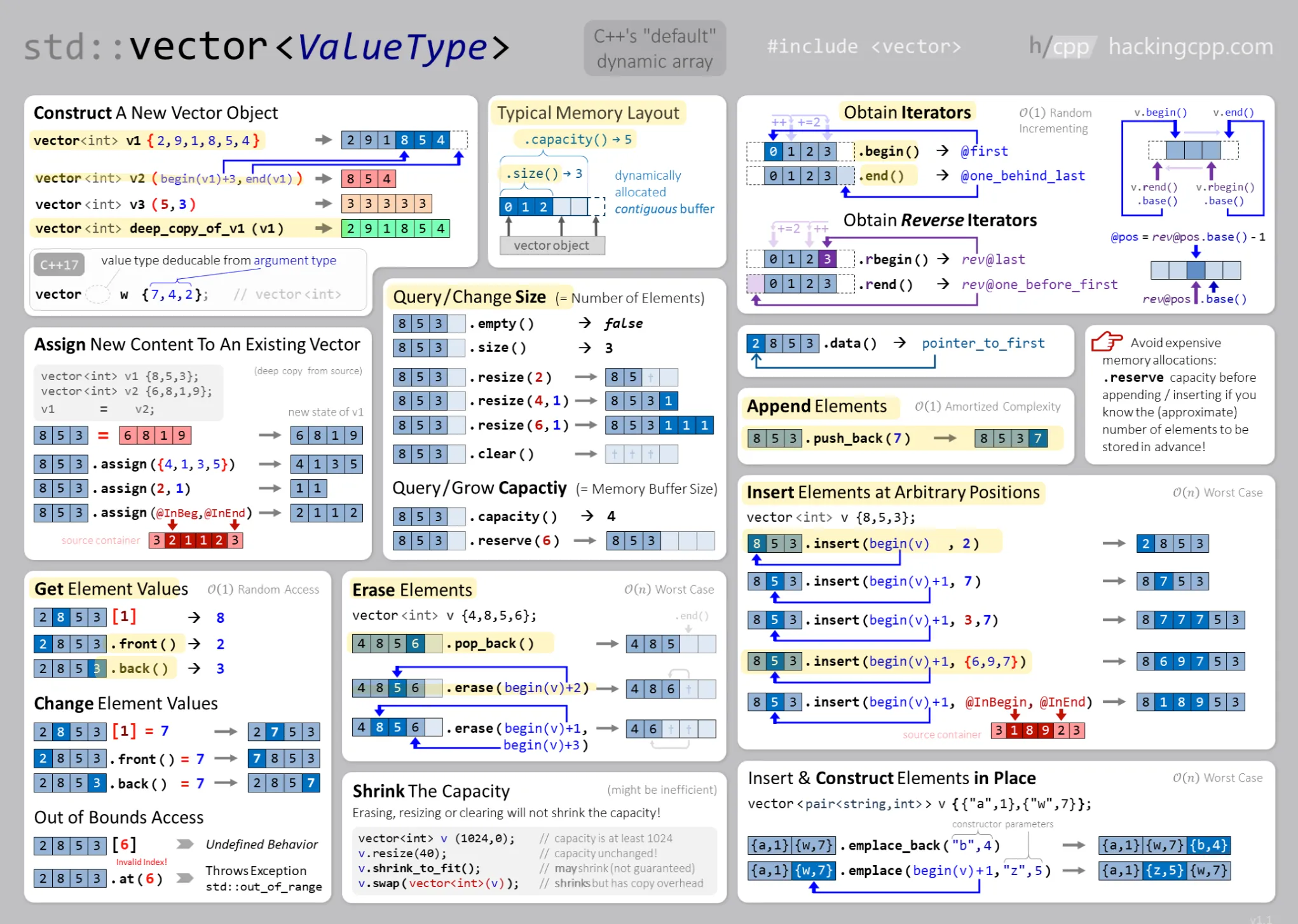This screenshot has width=1298, height=924.
Task: Click "Insert & Construct Elements in Place" heading
Action: pyautogui.click(x=892, y=778)
